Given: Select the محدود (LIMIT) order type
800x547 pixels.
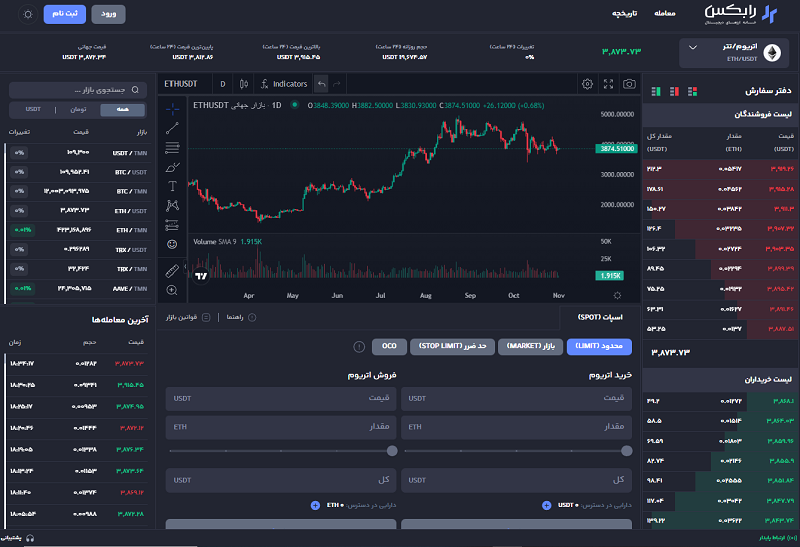Looking at the screenshot, I should (599, 346).
